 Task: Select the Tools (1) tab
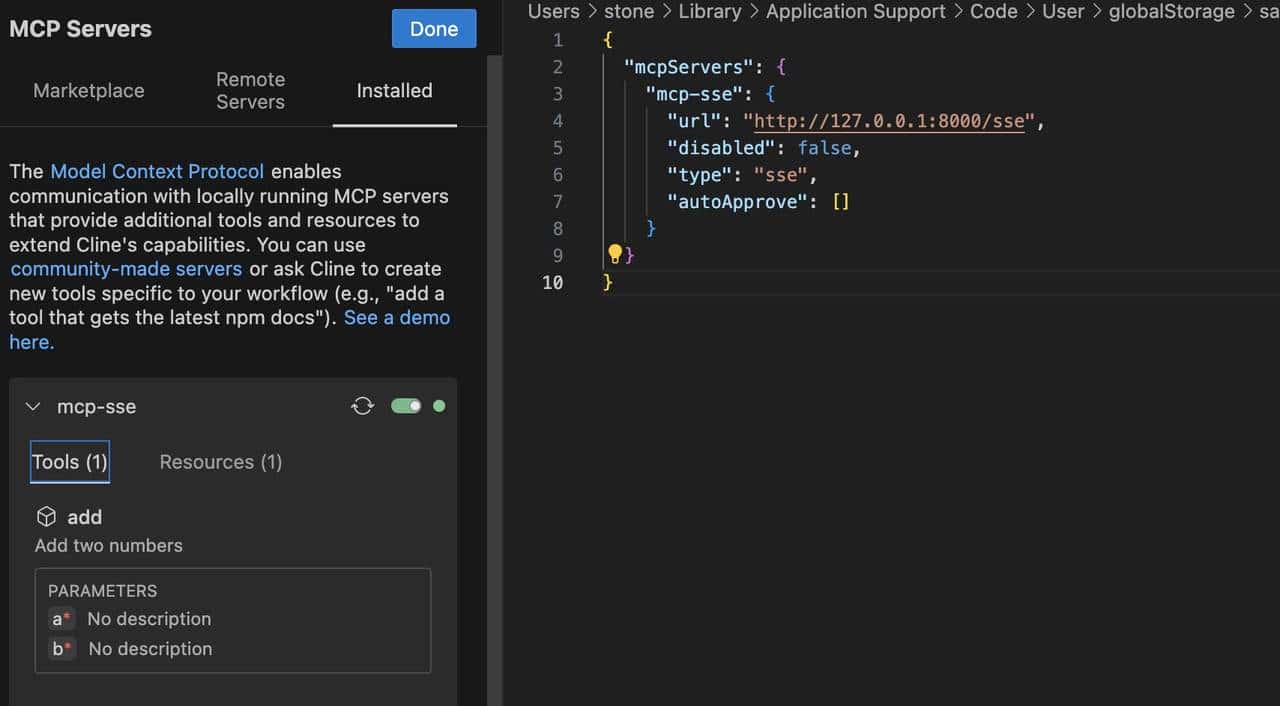[x=68, y=462]
